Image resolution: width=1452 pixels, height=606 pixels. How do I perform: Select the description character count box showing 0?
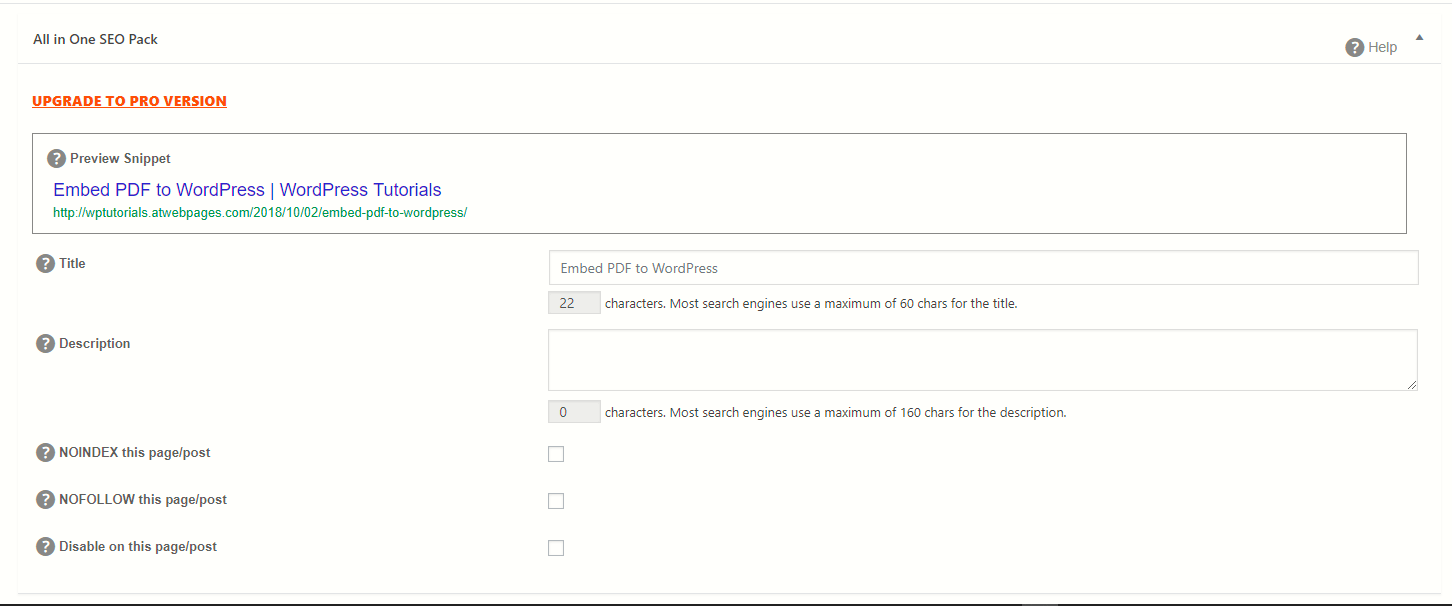coord(574,412)
